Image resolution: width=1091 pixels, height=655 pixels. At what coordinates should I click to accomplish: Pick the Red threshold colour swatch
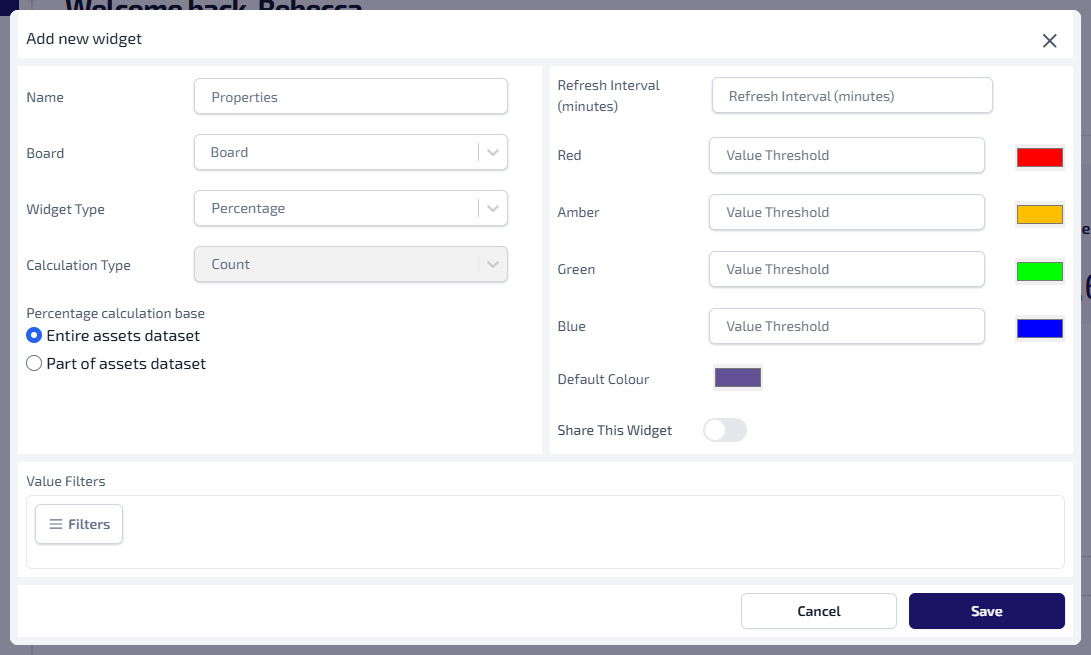tap(1039, 157)
